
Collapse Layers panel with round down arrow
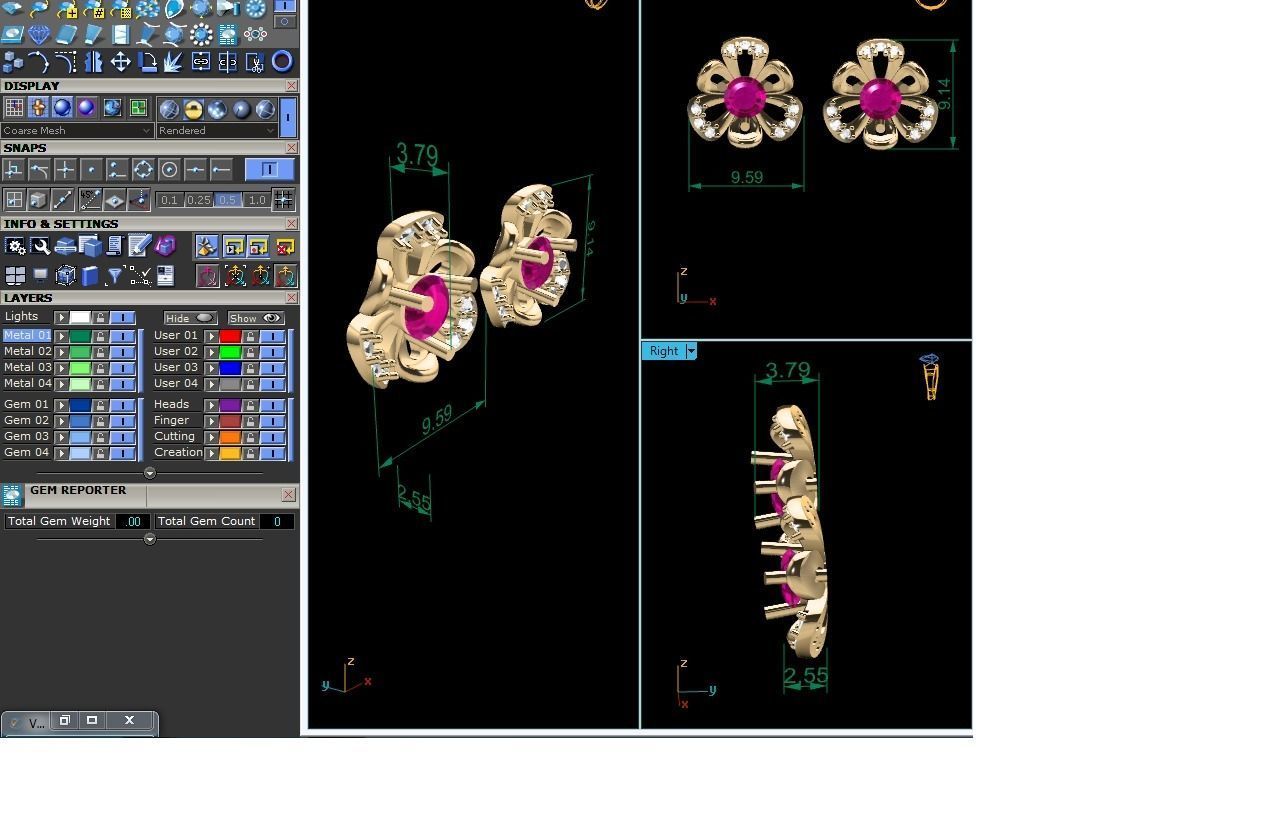click(x=150, y=473)
